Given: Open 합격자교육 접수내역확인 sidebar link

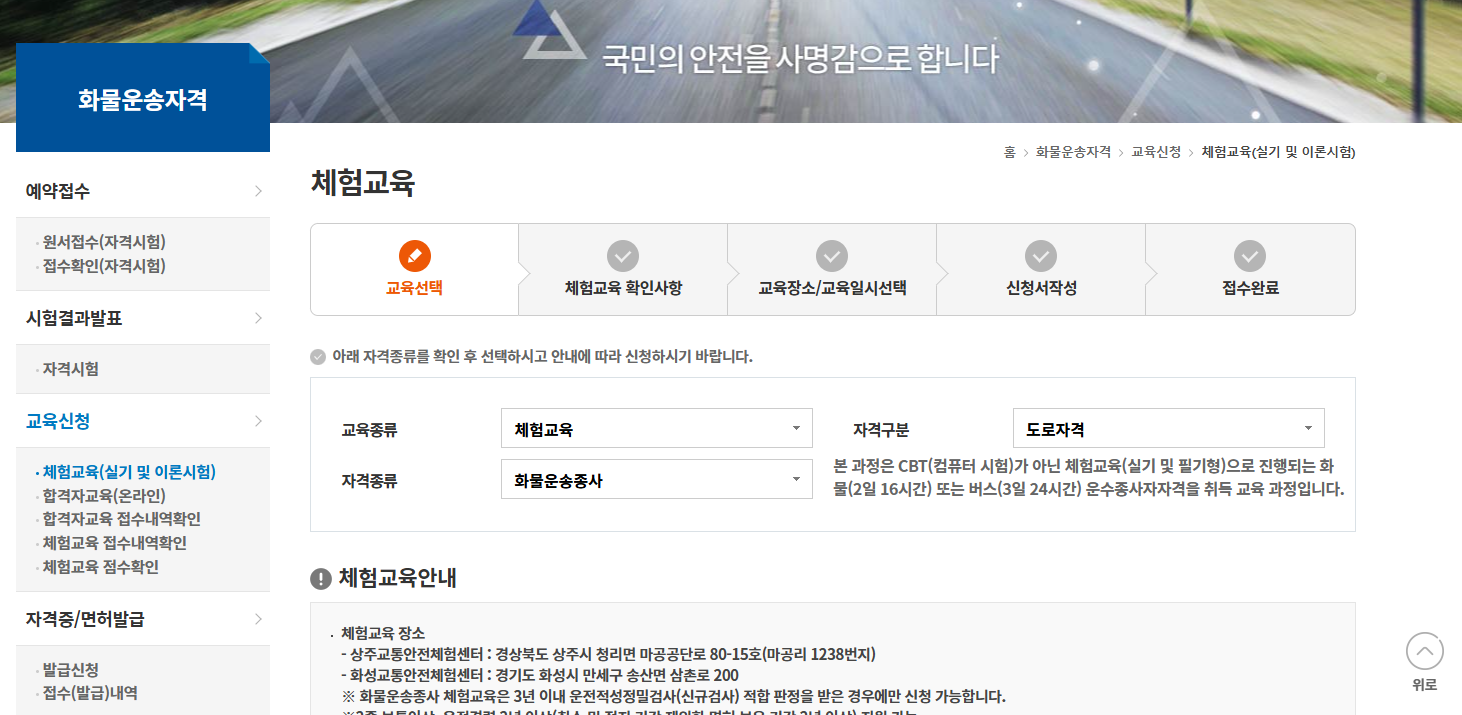Looking at the screenshot, I should [121, 519].
